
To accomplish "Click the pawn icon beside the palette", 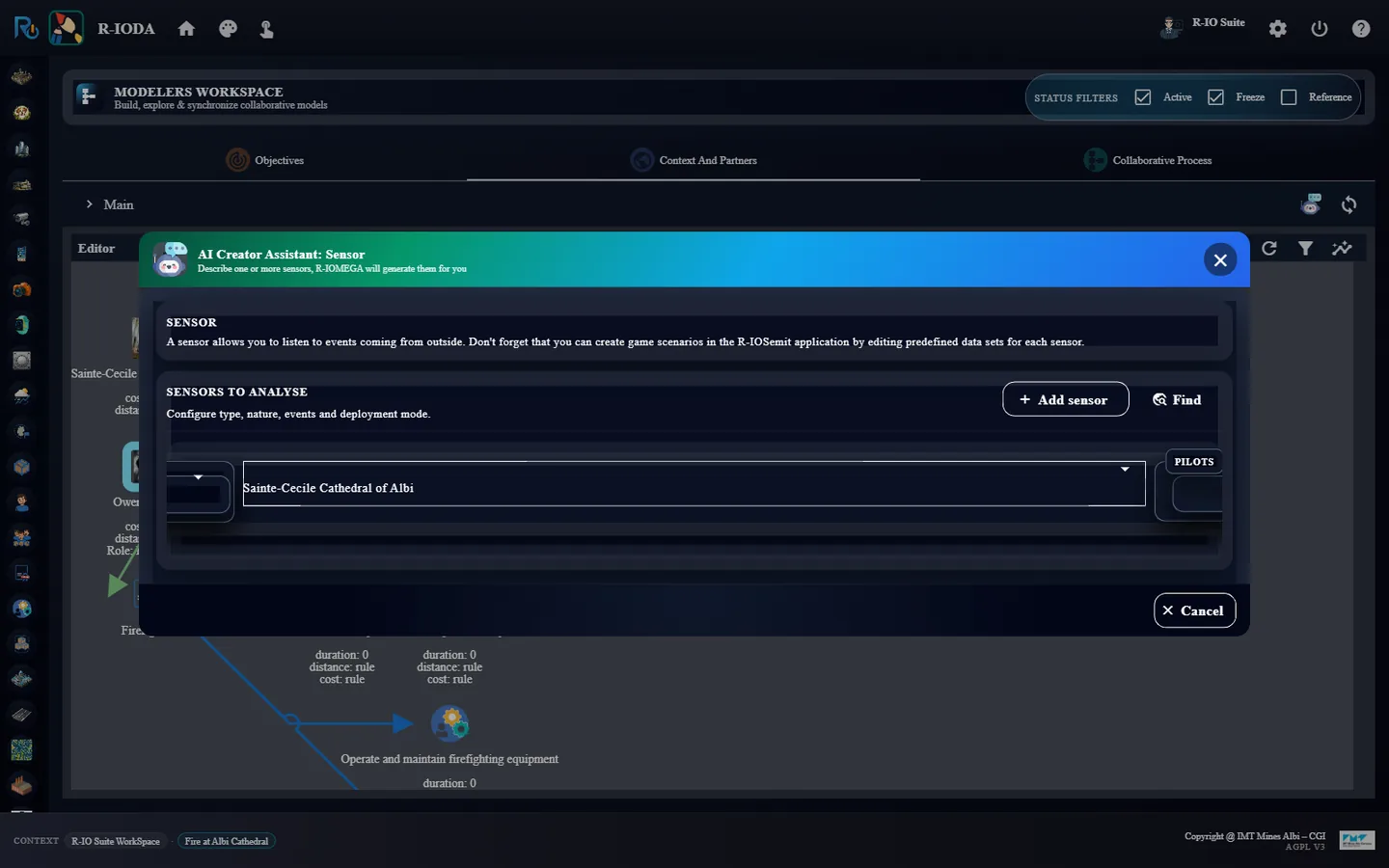I will click(266, 29).
